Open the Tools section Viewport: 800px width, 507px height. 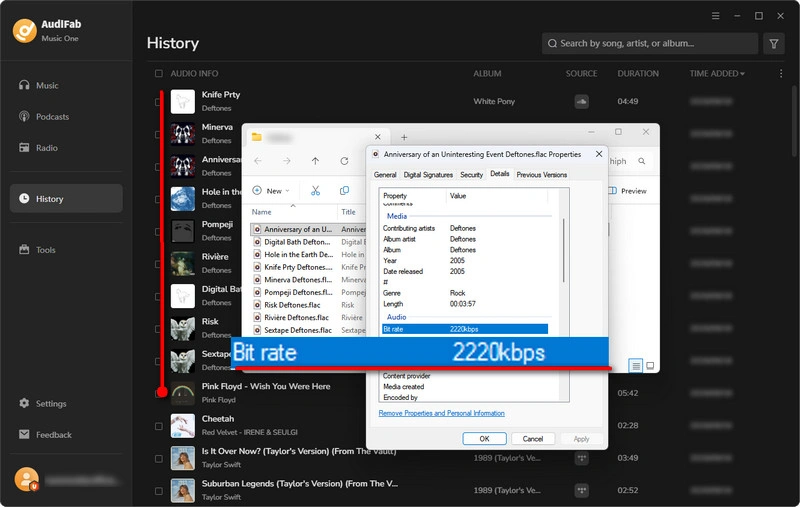pyautogui.click(x=38, y=249)
